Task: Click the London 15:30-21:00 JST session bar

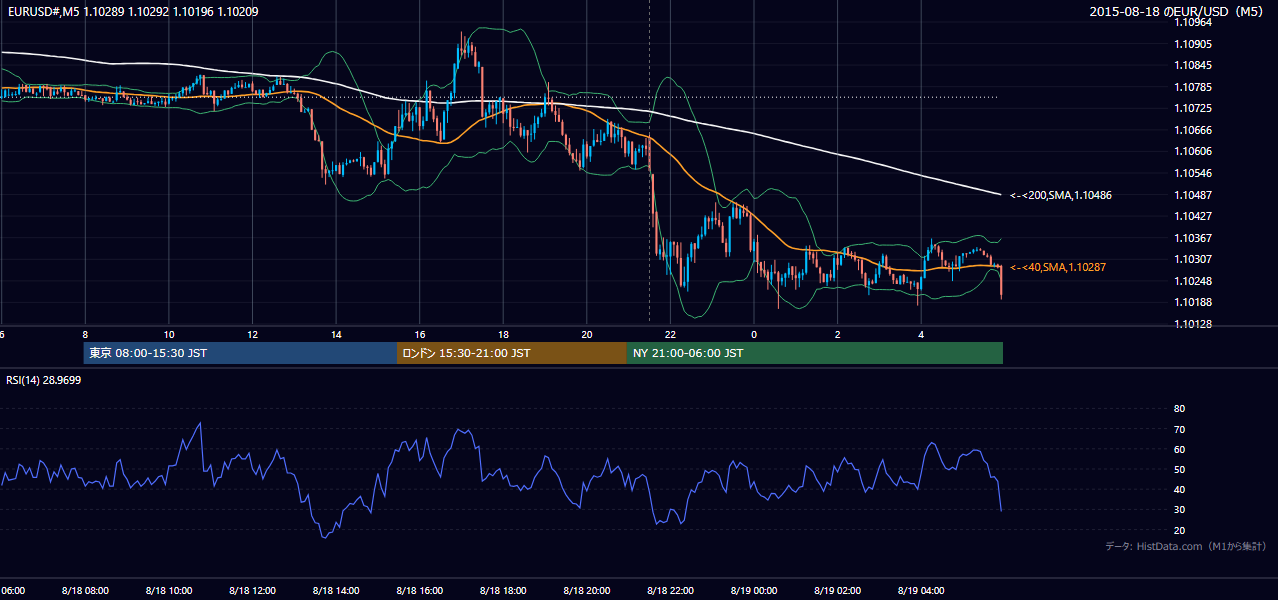Action: coord(512,353)
